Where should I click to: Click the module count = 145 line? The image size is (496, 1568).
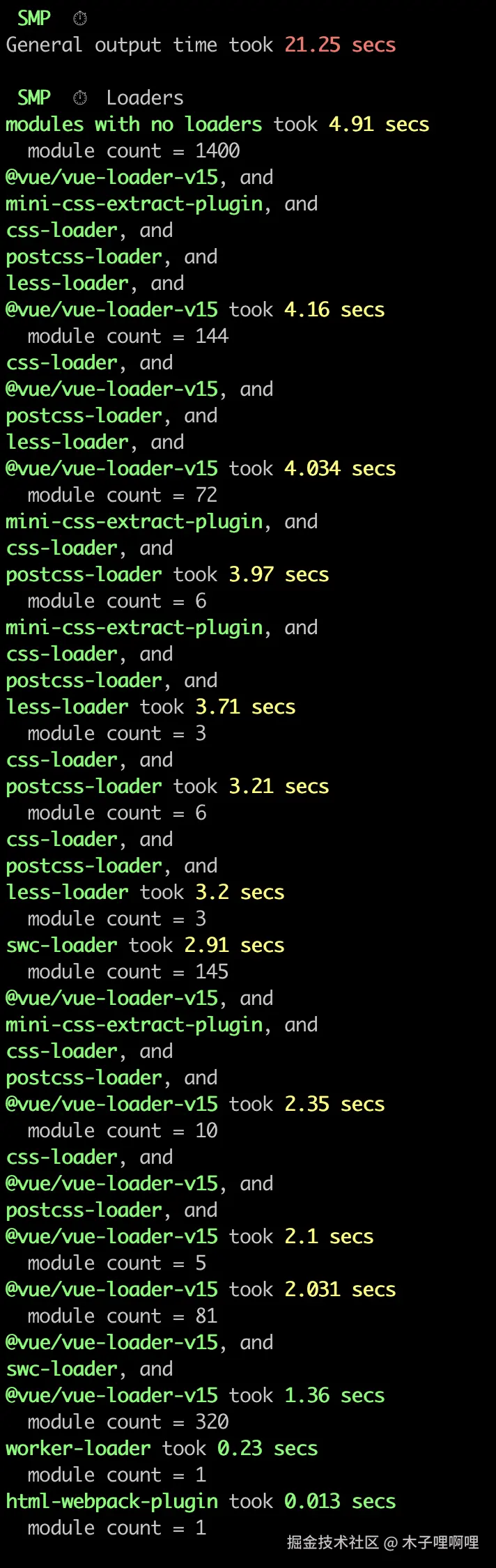point(128,971)
